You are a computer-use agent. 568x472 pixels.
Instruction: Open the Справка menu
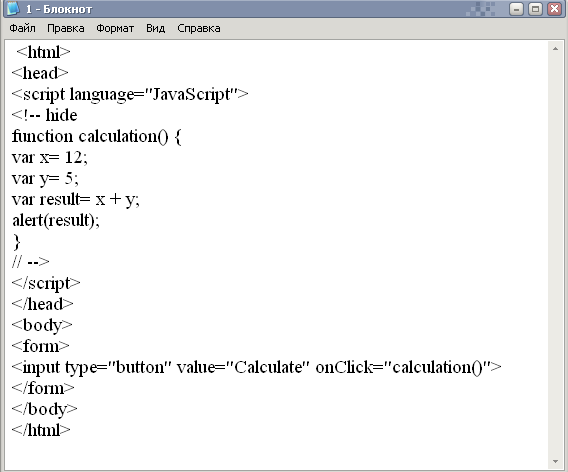pyautogui.click(x=199, y=28)
